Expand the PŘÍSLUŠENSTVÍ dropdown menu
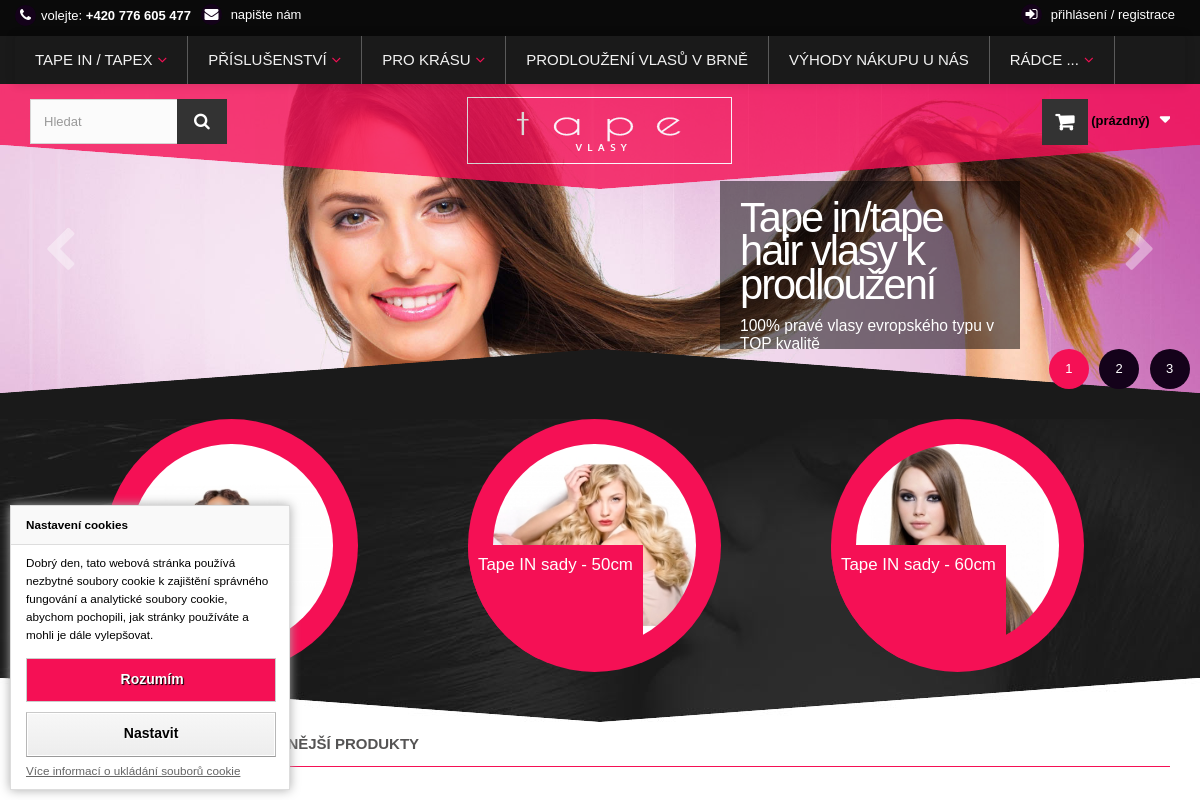The height and width of the screenshot is (800, 1200). [x=274, y=60]
